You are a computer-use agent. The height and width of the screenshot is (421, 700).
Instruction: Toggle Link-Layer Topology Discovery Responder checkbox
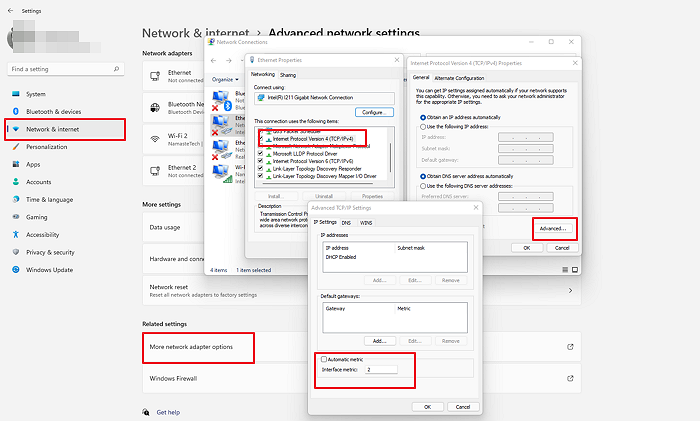[260, 168]
